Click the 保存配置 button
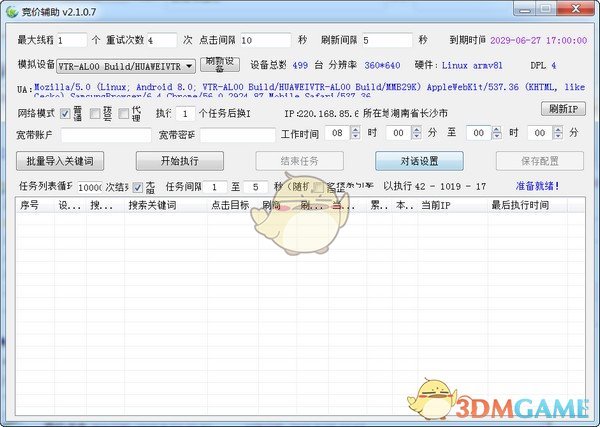The height and width of the screenshot is (427, 600). (x=540, y=161)
